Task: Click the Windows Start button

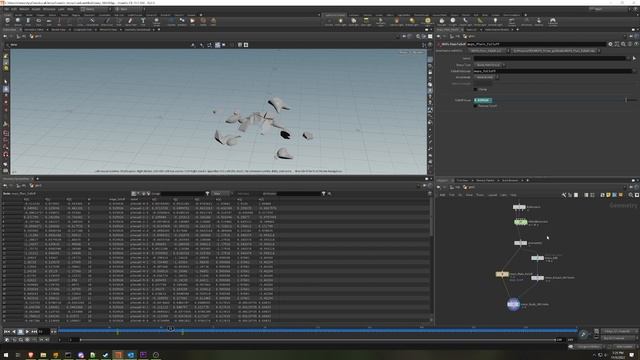Action: 6,355
